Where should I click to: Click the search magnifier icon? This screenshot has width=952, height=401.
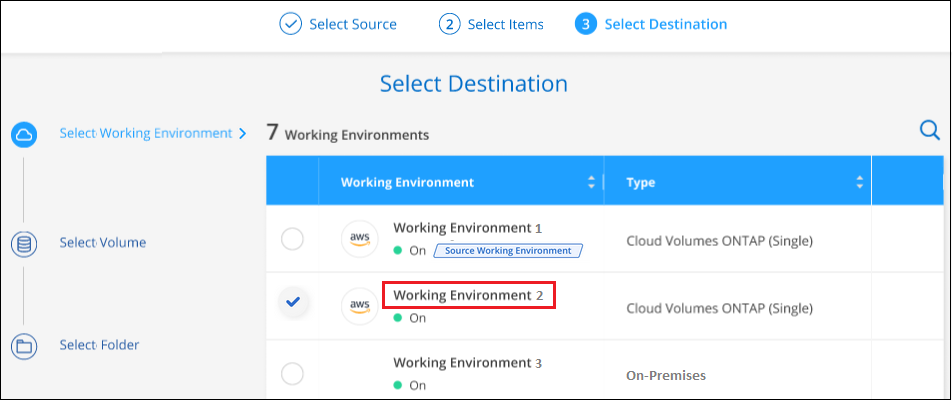pos(929,130)
